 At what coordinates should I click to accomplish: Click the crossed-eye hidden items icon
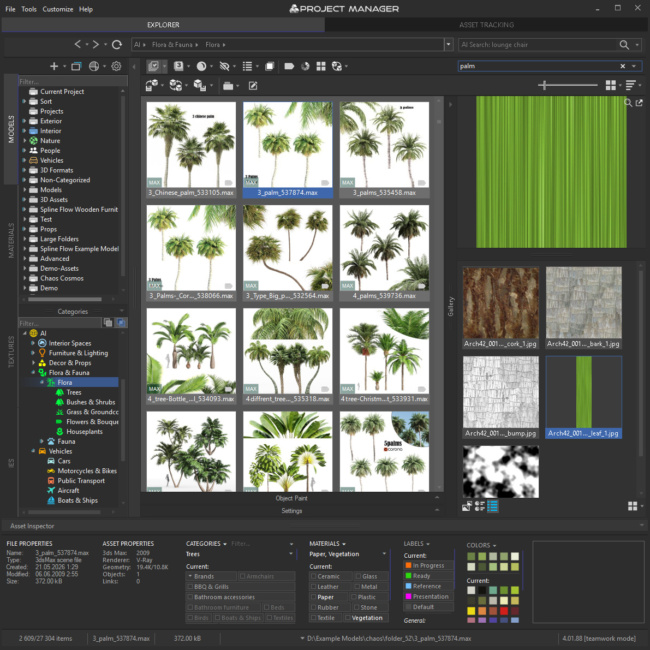point(224,66)
